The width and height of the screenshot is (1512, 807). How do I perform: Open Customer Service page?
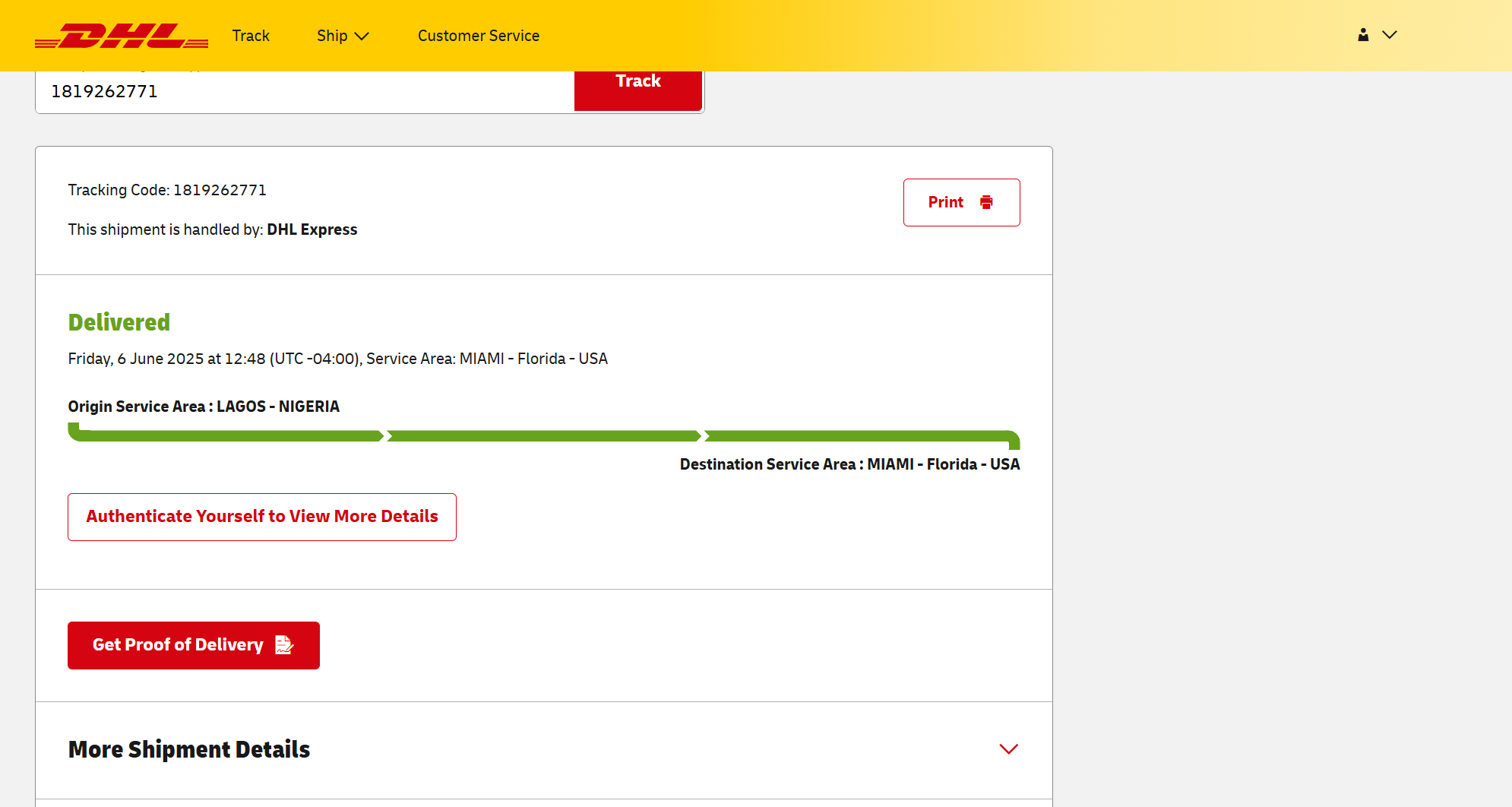point(479,36)
